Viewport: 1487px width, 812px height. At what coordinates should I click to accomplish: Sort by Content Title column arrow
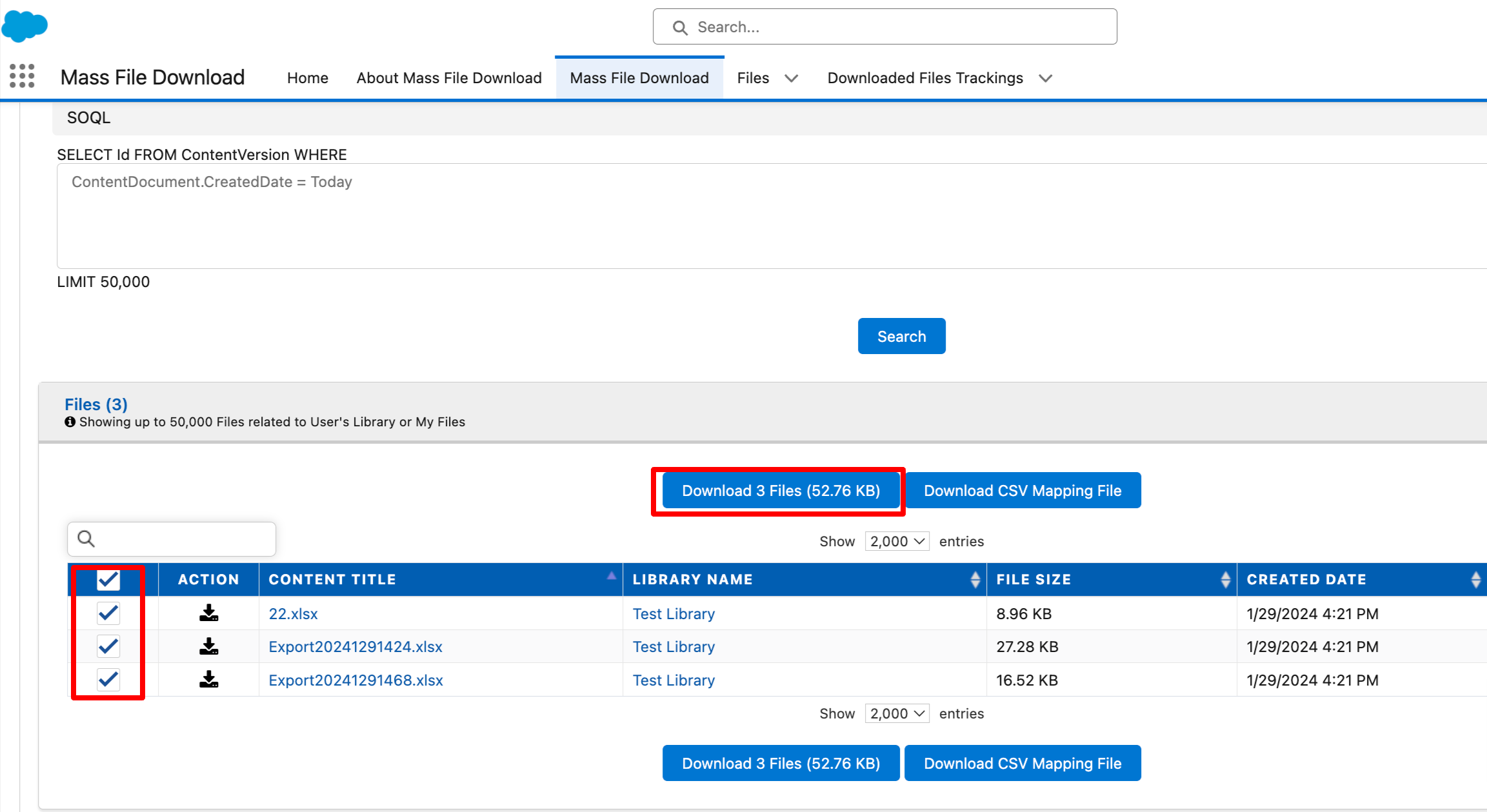click(611, 577)
